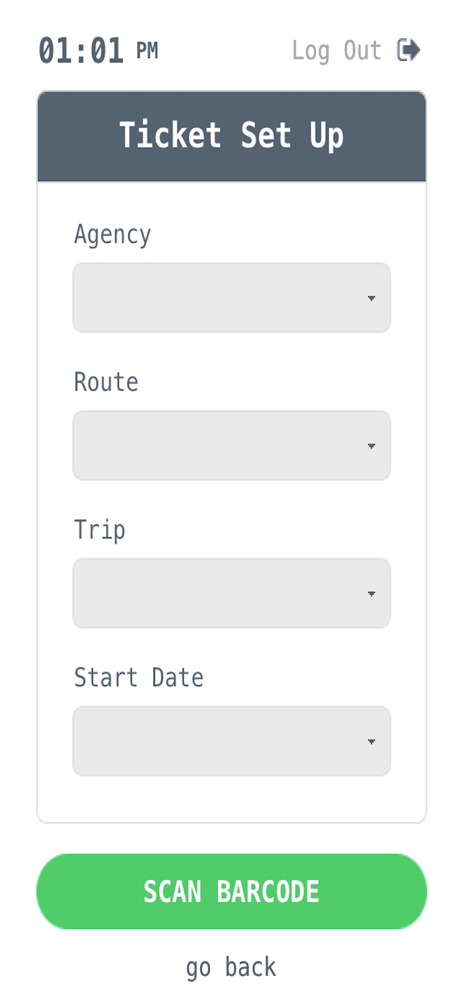The width and height of the screenshot is (462, 1000).
Task: Open the Start Date dropdown field
Action: 232,741
